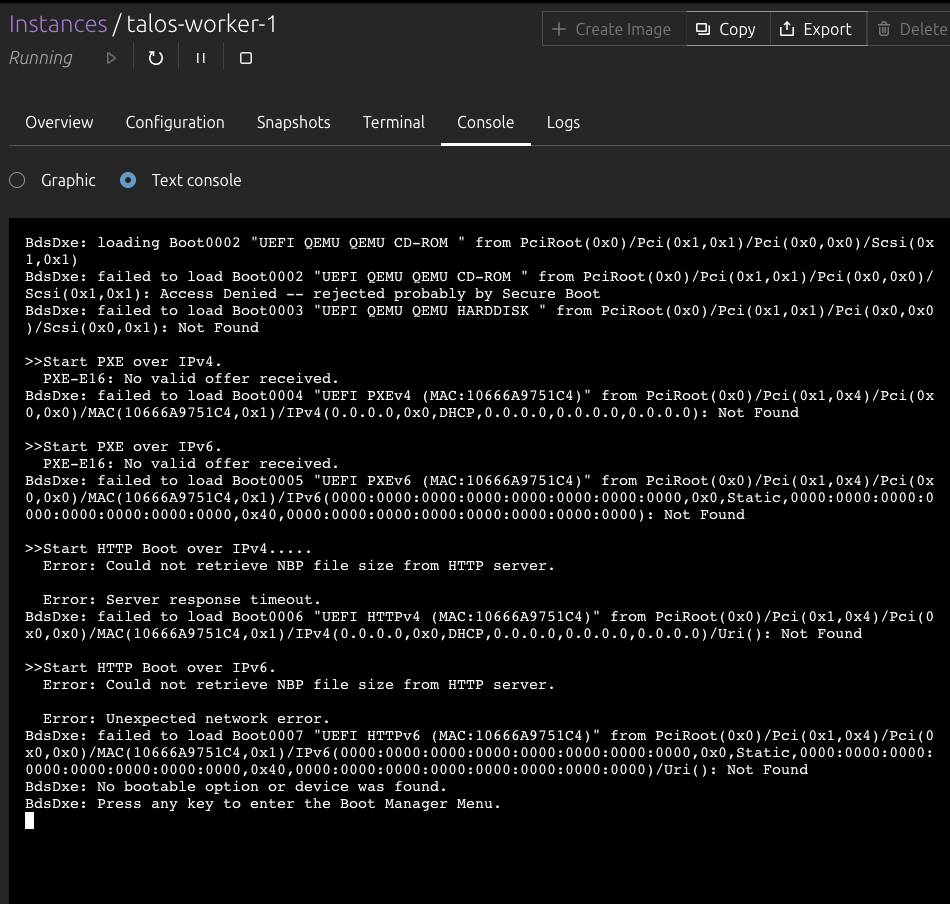Open the Logs tab
The height and width of the screenshot is (904, 950).
(x=563, y=122)
